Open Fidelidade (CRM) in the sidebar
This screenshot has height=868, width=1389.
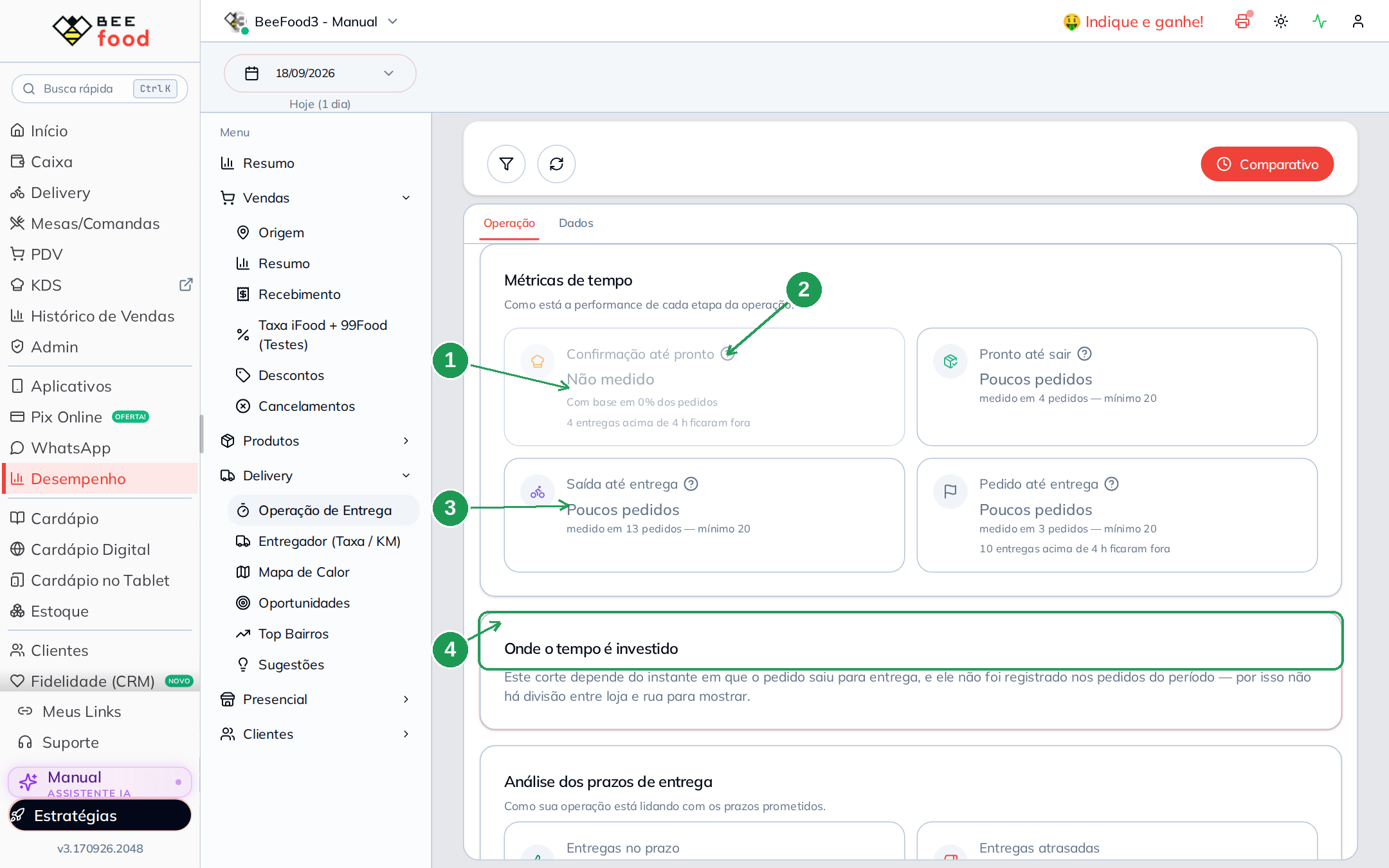pos(100,681)
